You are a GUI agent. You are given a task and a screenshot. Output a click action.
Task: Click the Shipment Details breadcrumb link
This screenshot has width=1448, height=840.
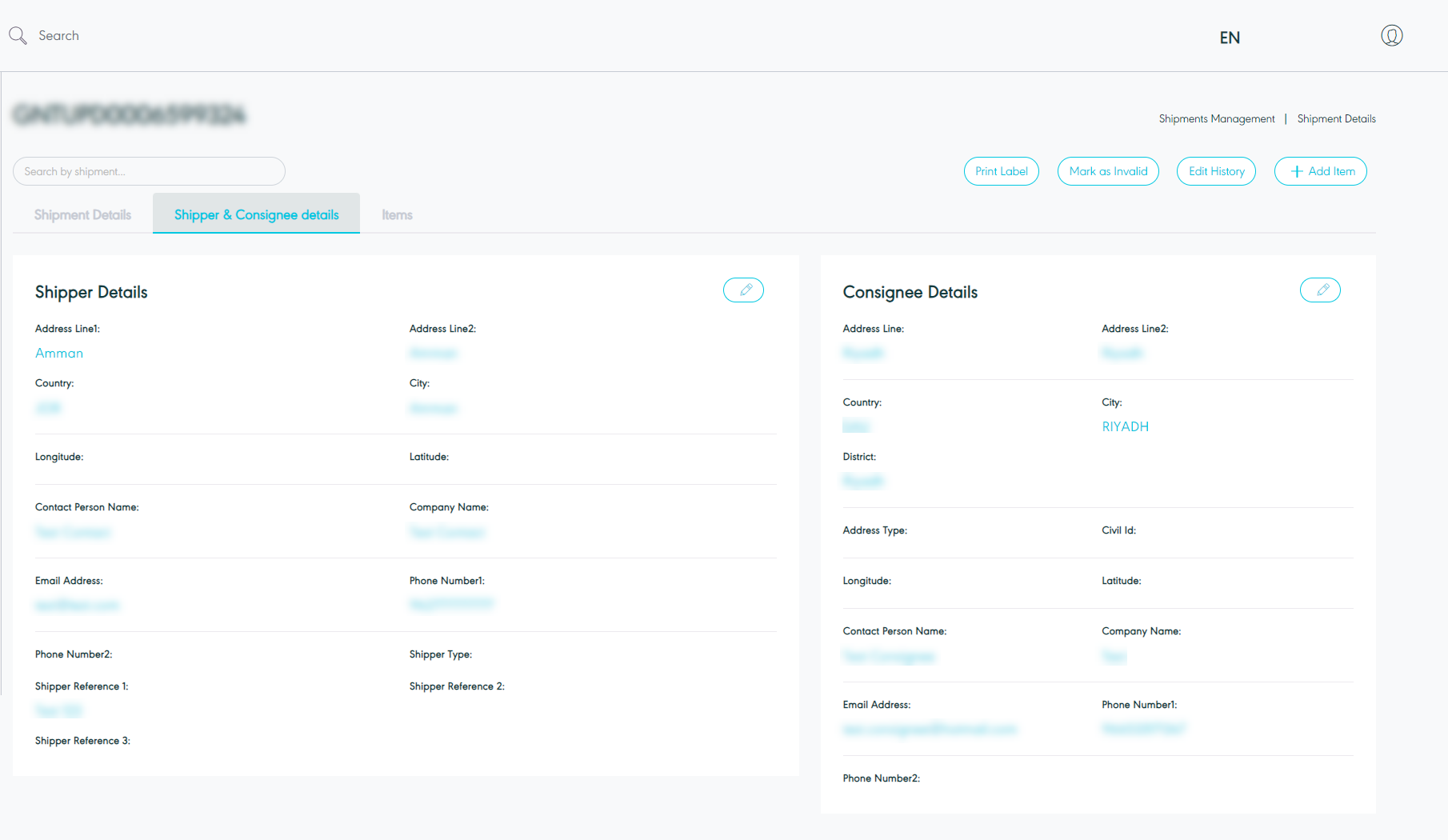click(1336, 118)
